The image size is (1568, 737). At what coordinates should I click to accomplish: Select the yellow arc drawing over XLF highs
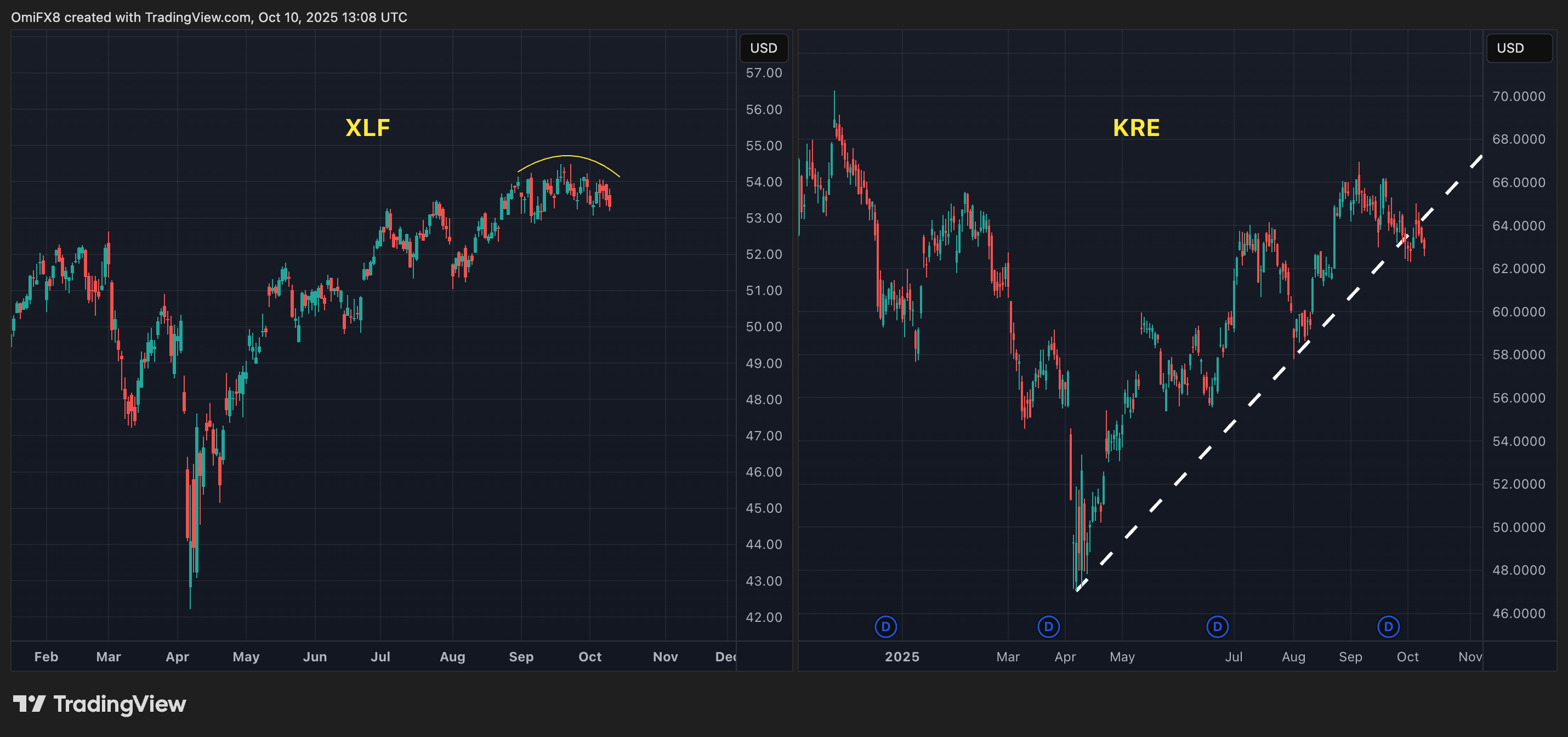coord(566,156)
